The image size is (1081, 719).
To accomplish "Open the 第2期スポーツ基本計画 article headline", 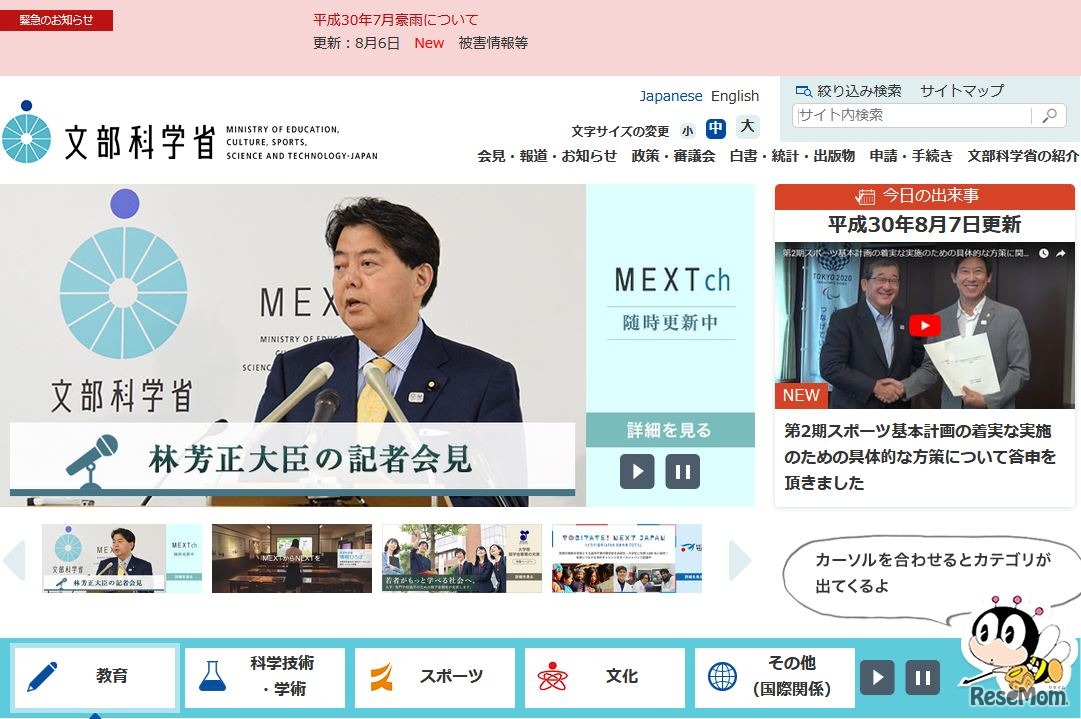I will 920,456.
